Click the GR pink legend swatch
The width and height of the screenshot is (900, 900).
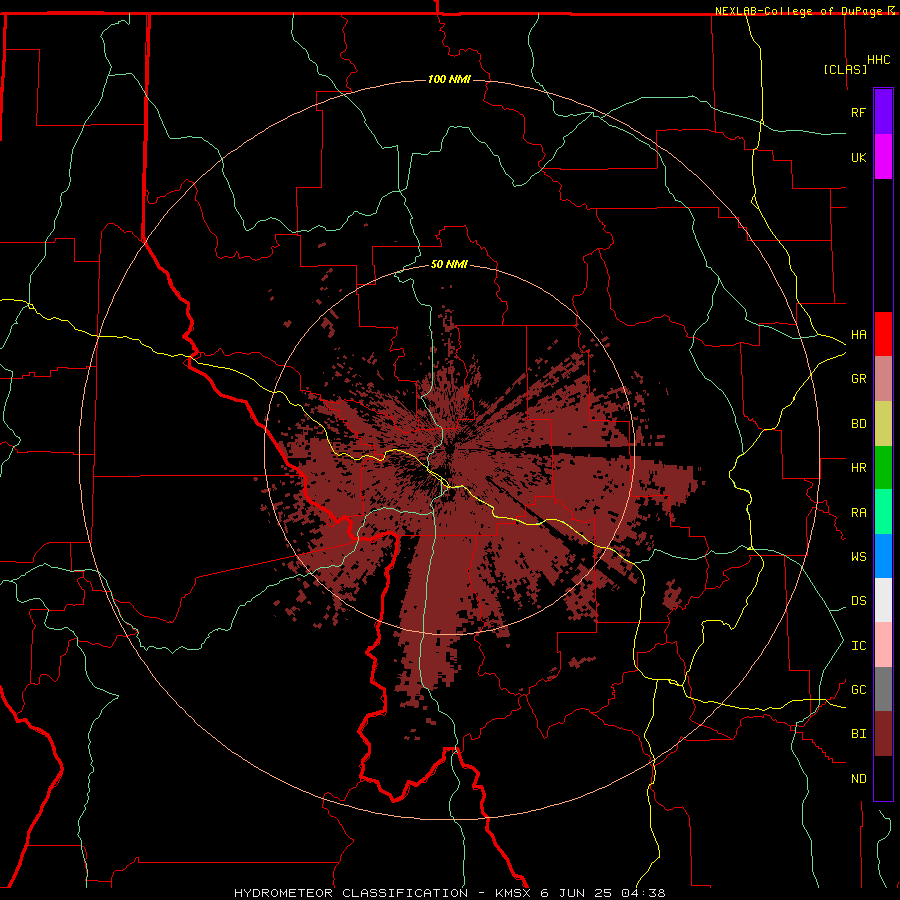tap(883, 379)
